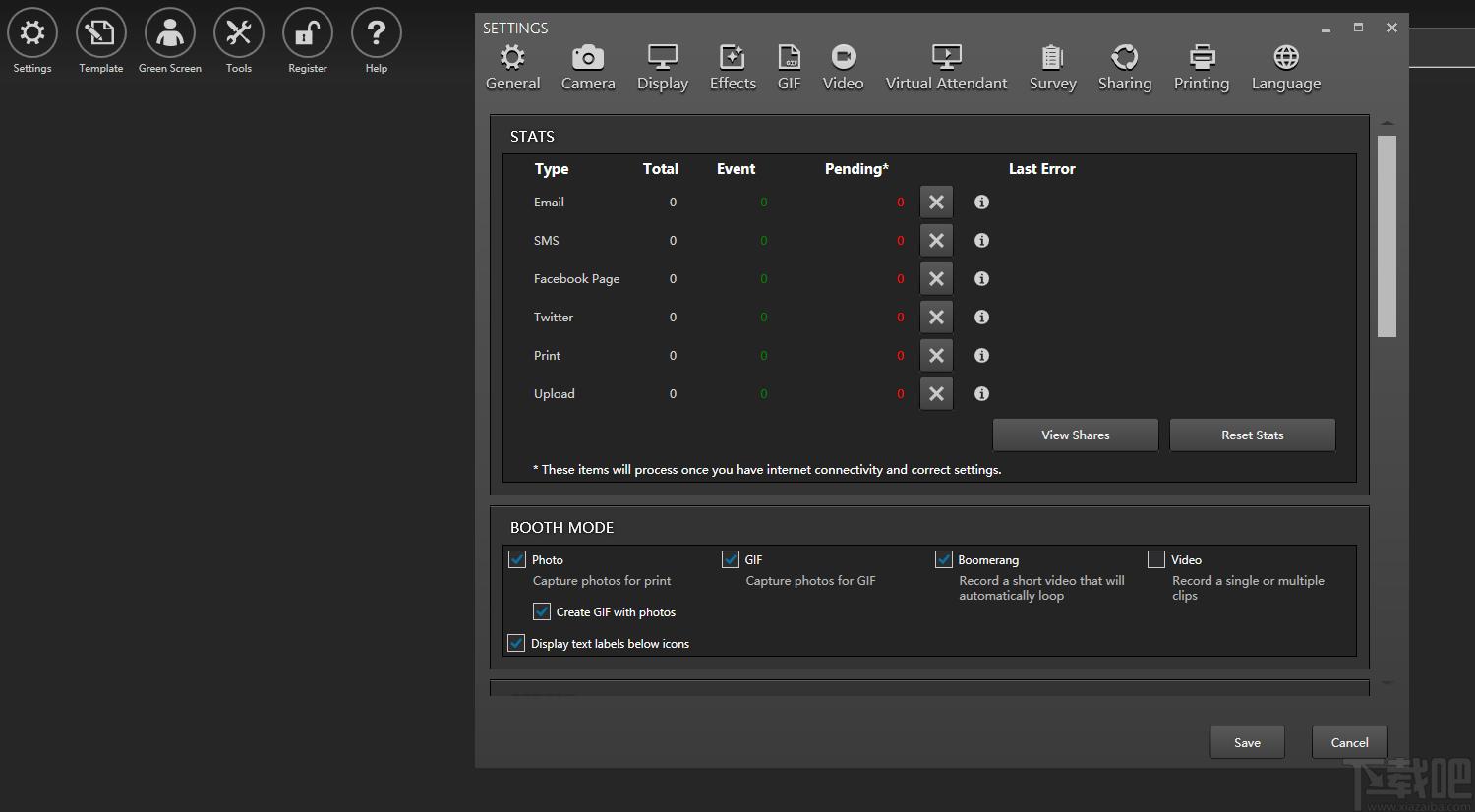This screenshot has height=812, width=1475.
Task: Open the Template editor icon
Action: pos(101,33)
